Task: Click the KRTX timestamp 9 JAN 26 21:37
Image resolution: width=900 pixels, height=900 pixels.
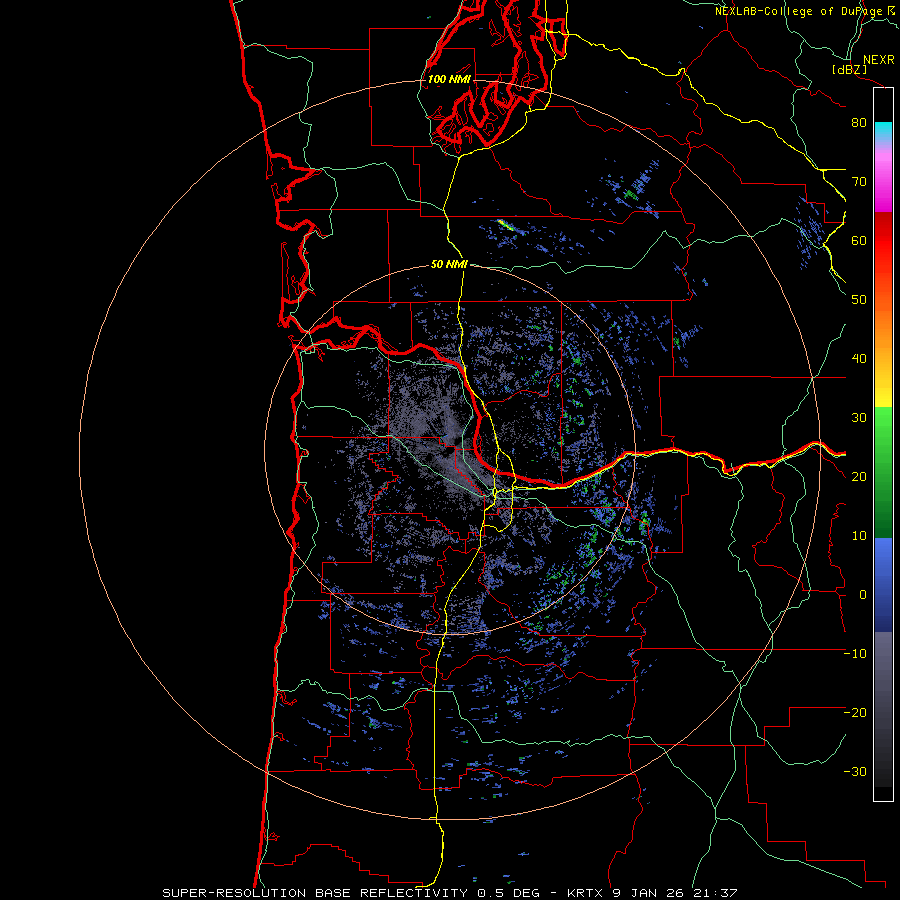Action: tap(652, 893)
